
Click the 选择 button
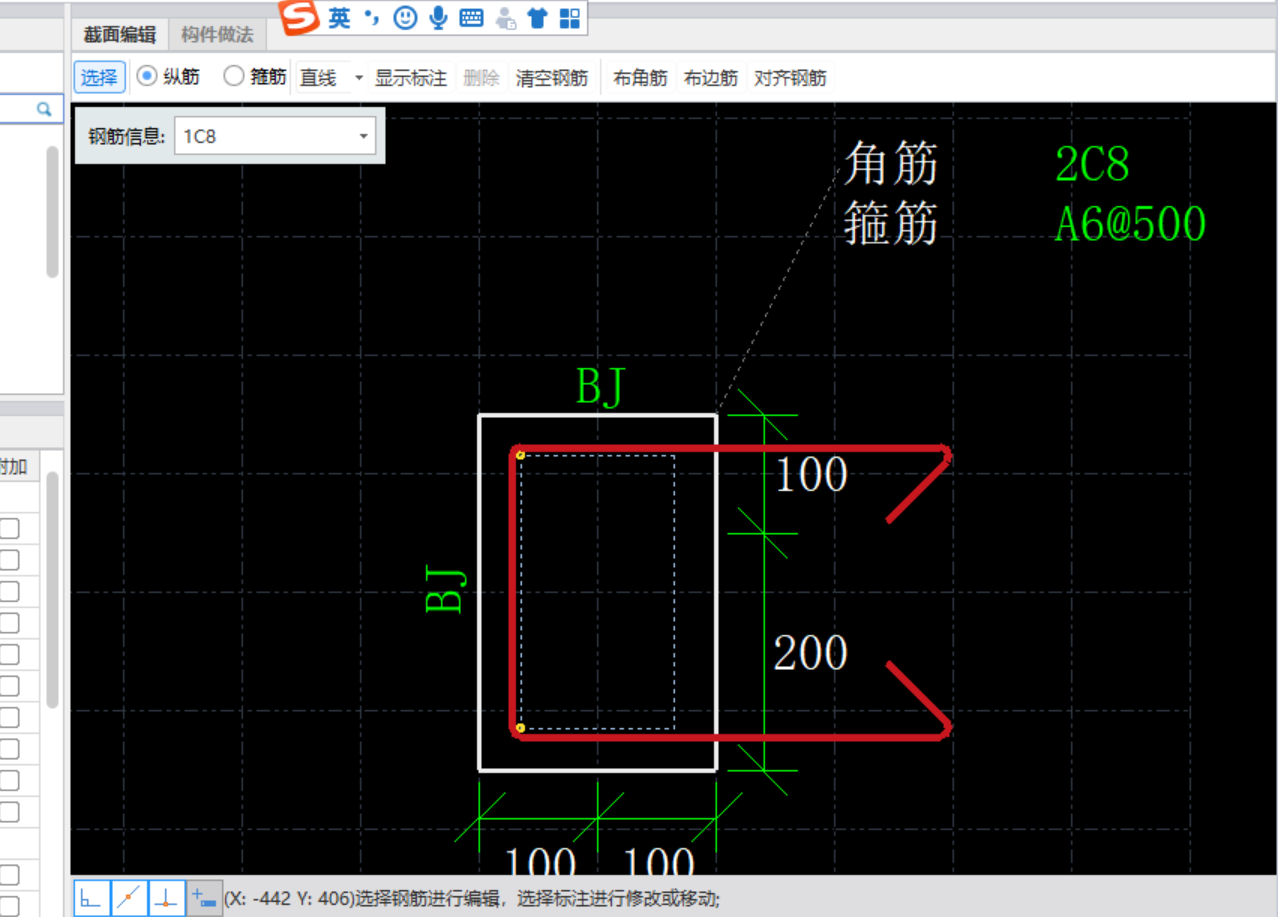point(99,77)
